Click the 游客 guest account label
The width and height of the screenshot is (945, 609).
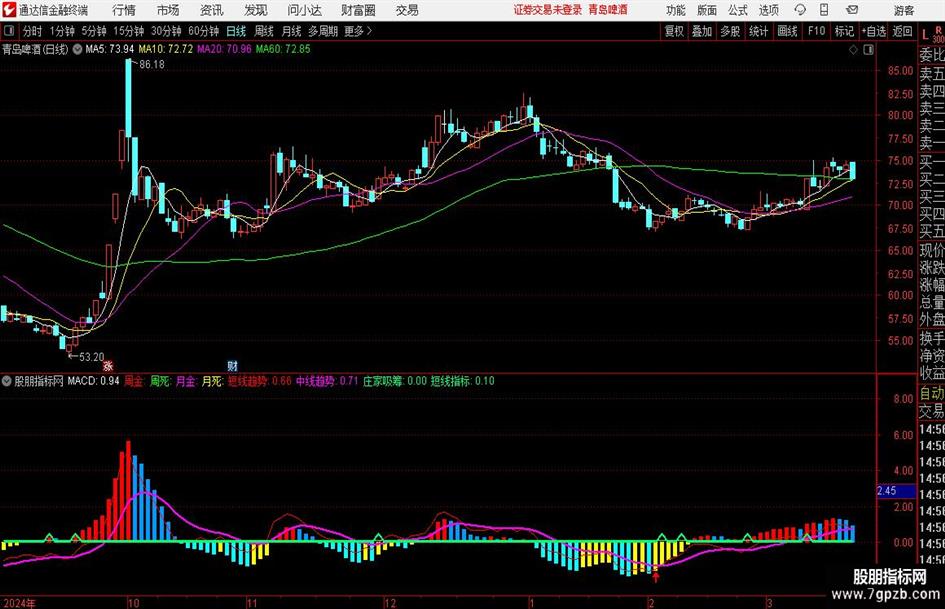(904, 10)
